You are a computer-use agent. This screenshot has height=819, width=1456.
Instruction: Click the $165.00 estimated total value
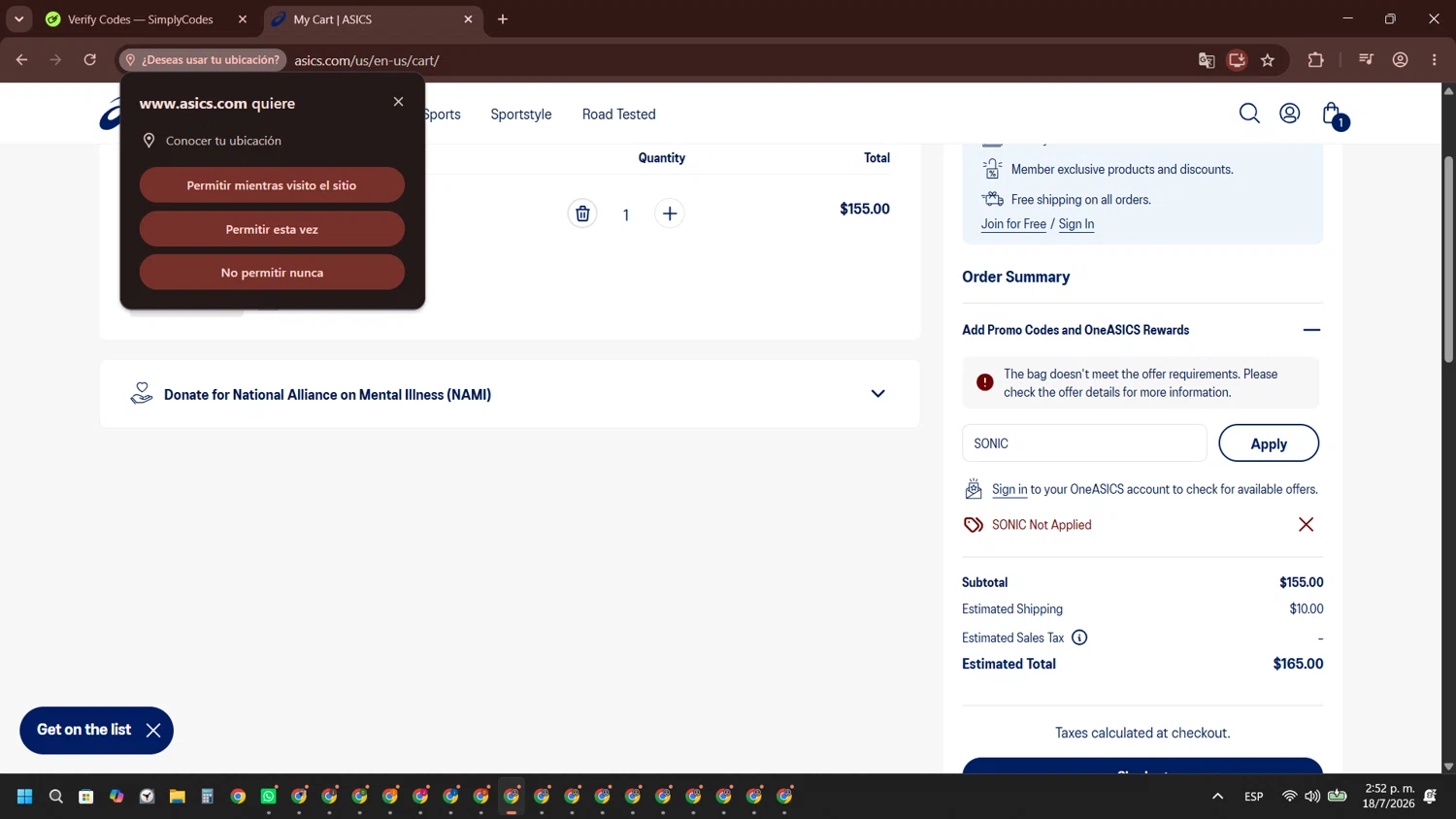coord(1298,665)
